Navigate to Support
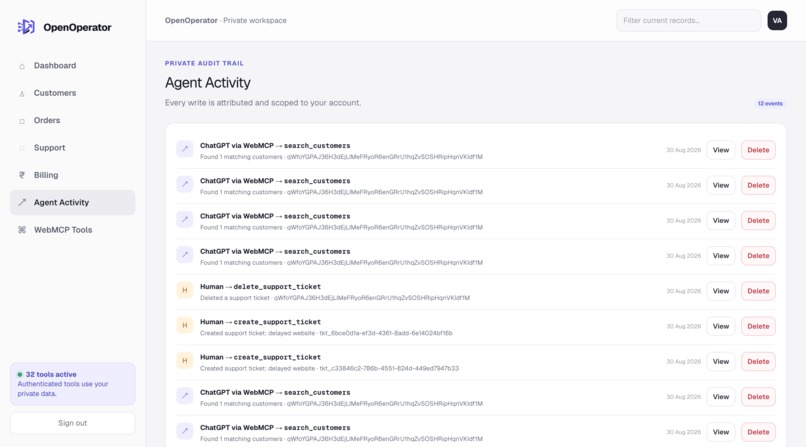The image size is (806, 447). (x=72, y=147)
